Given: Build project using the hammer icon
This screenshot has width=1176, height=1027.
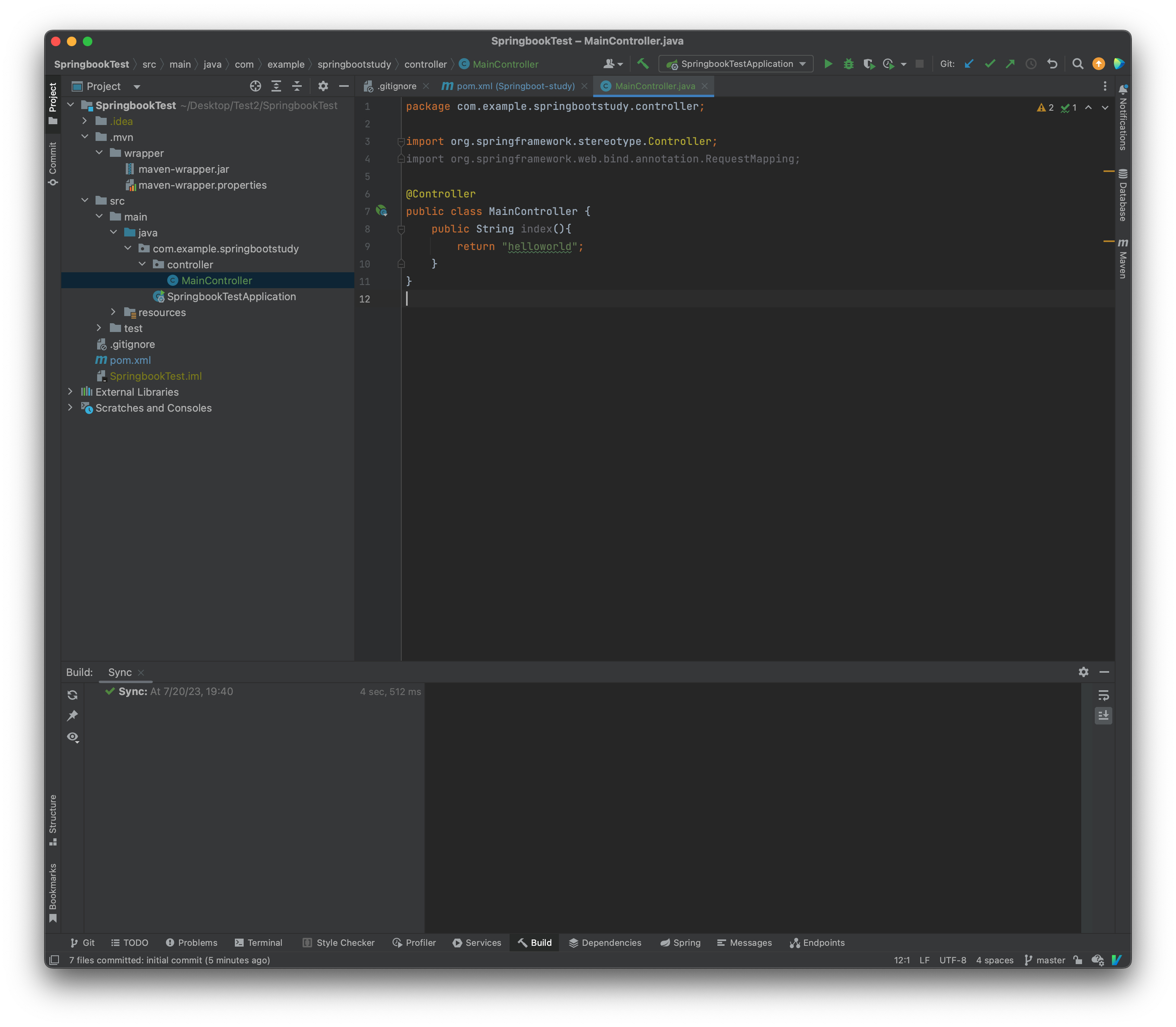Looking at the screenshot, I should pyautogui.click(x=643, y=64).
